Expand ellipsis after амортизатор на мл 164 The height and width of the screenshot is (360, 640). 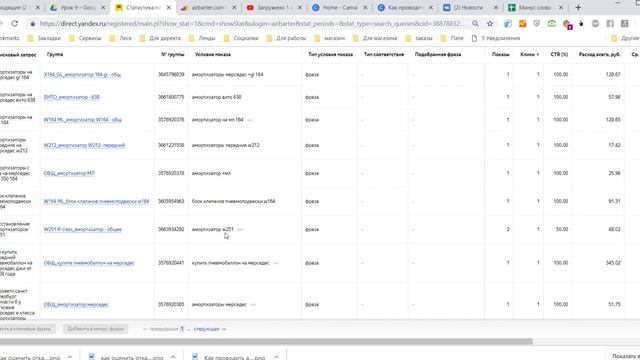tap(250, 120)
